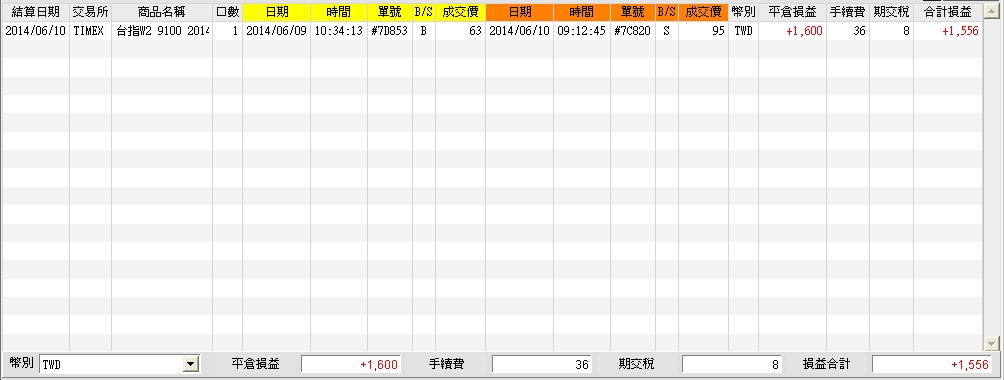Click the orange 日期 column header
This screenshot has width=1004, height=380.
pyautogui.click(x=519, y=12)
